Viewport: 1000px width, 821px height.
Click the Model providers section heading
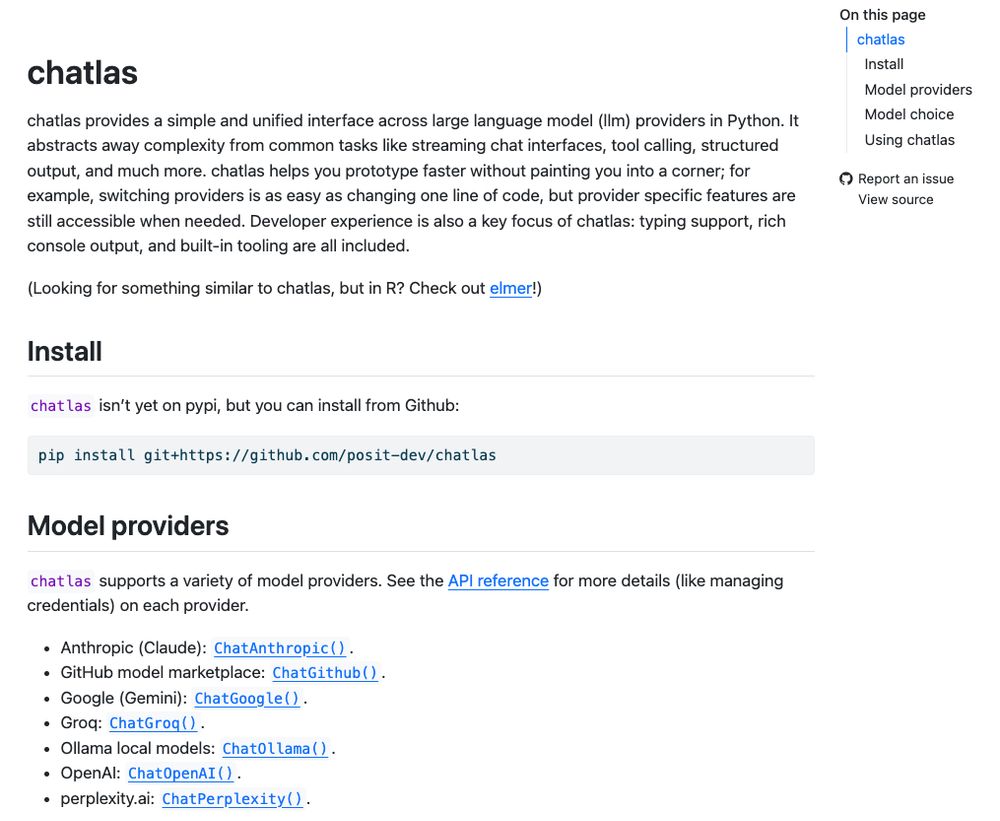[x=128, y=526]
